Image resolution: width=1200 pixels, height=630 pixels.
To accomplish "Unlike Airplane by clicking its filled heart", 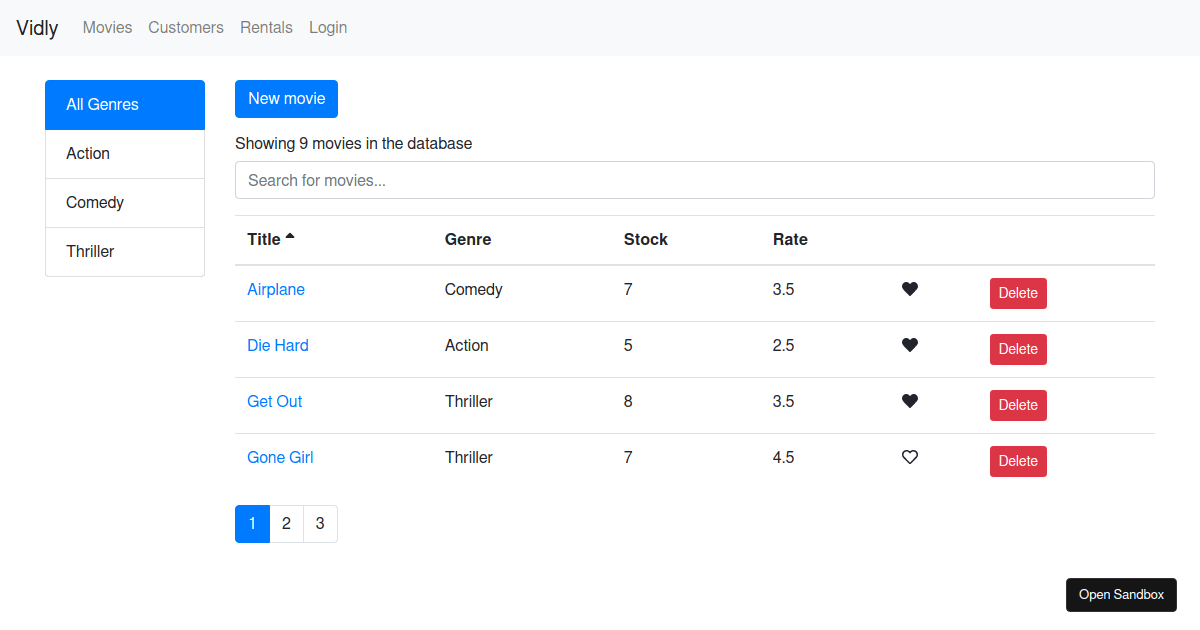I will (x=909, y=289).
